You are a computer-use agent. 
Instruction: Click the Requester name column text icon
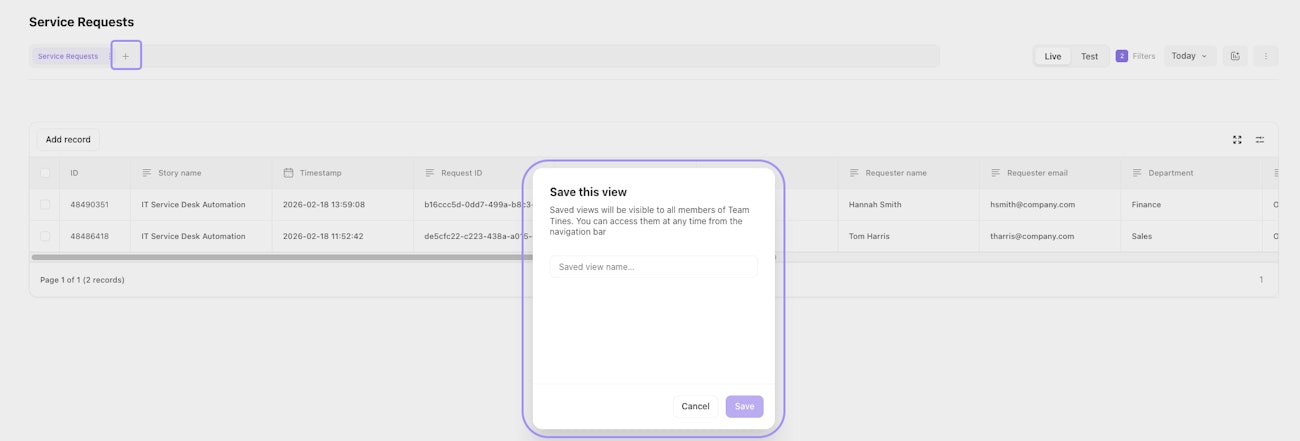(854, 173)
